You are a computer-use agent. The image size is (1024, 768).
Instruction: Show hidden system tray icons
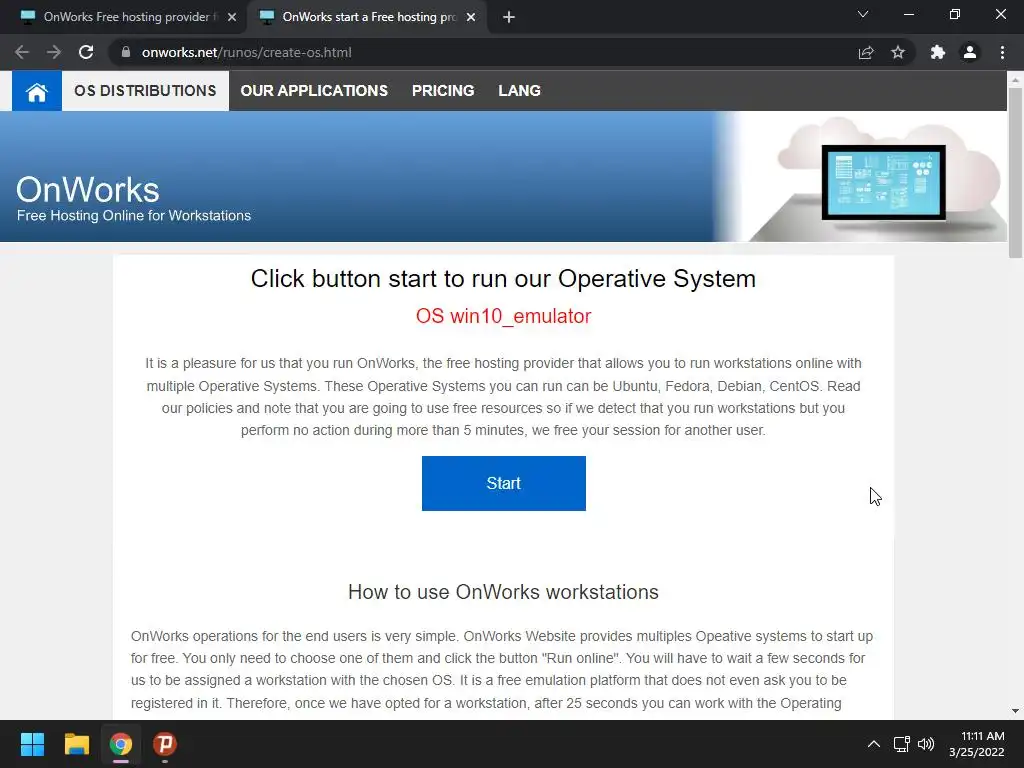pyautogui.click(x=873, y=744)
